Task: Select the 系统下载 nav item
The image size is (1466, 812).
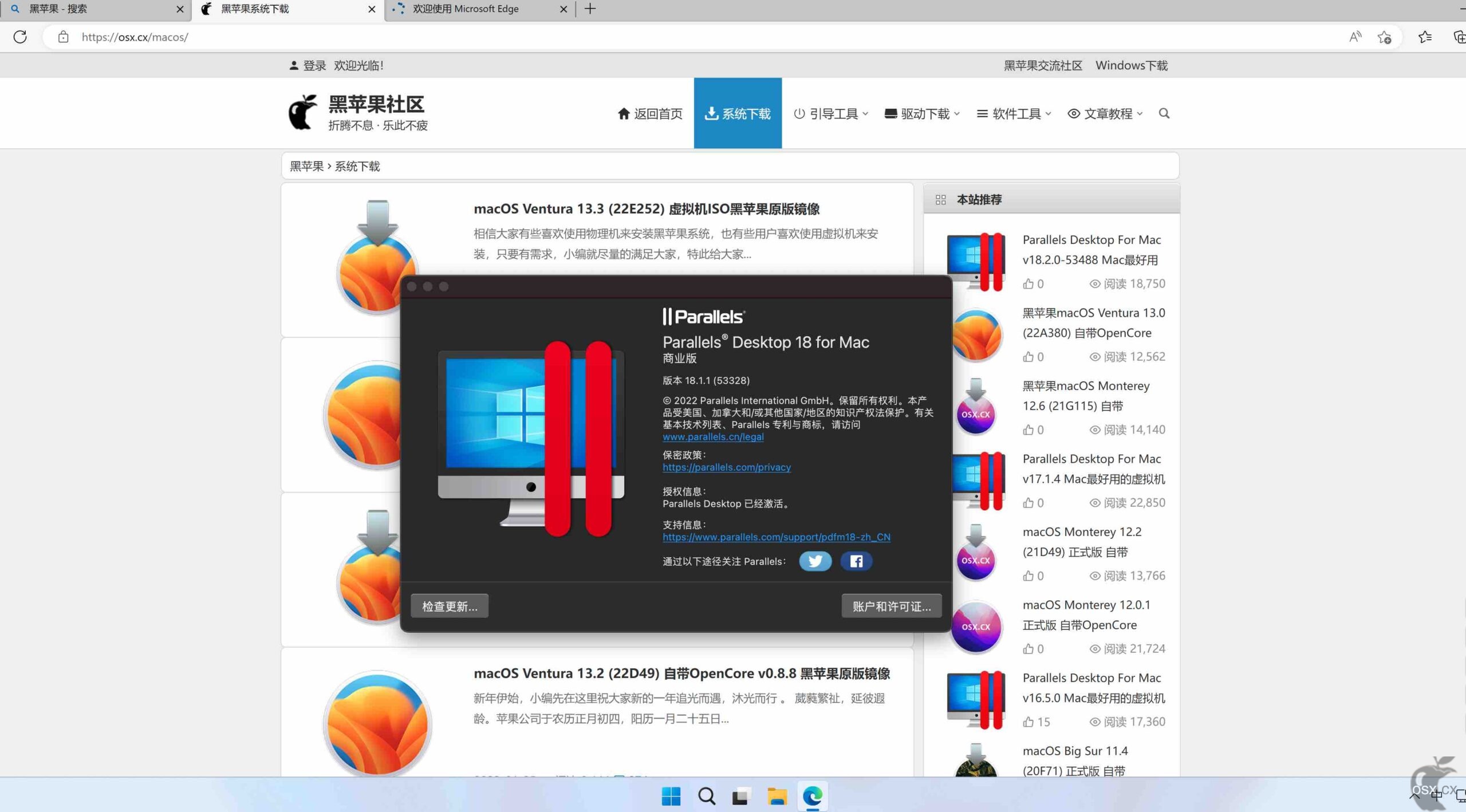Action: pyautogui.click(x=738, y=113)
